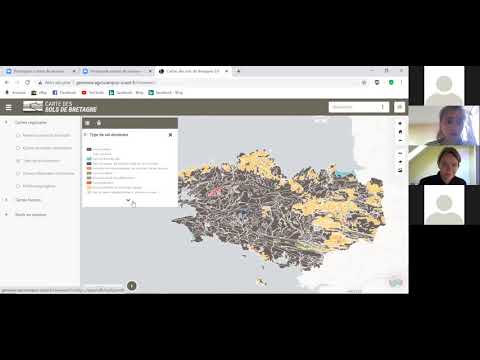Image resolution: width=480 pixels, height=360 pixels.
Task: Click the first icon in the legend panel header
Action: tap(87, 123)
